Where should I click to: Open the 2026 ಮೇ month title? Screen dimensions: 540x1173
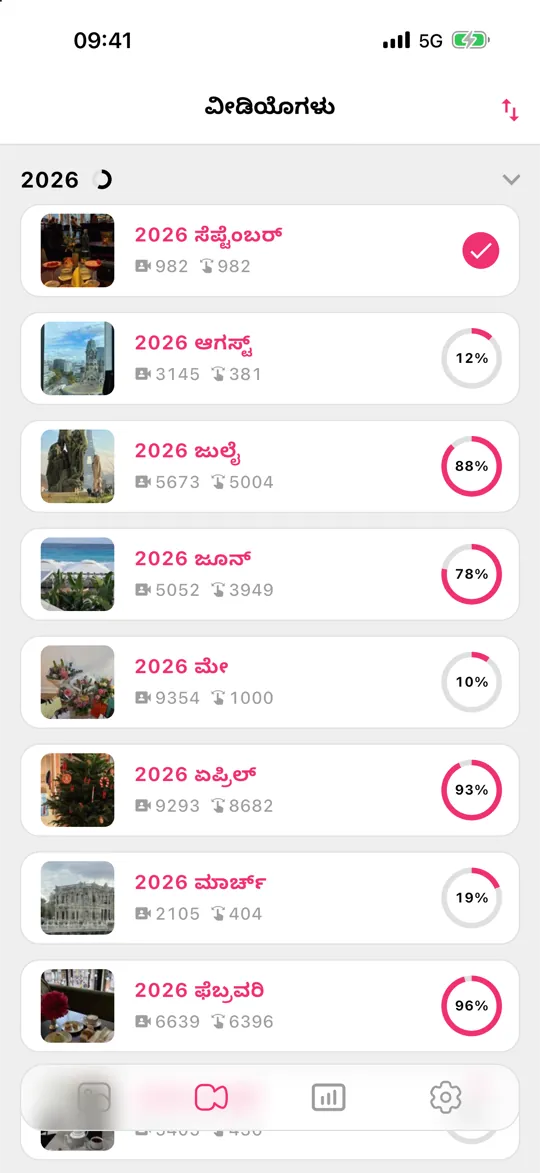182,666
